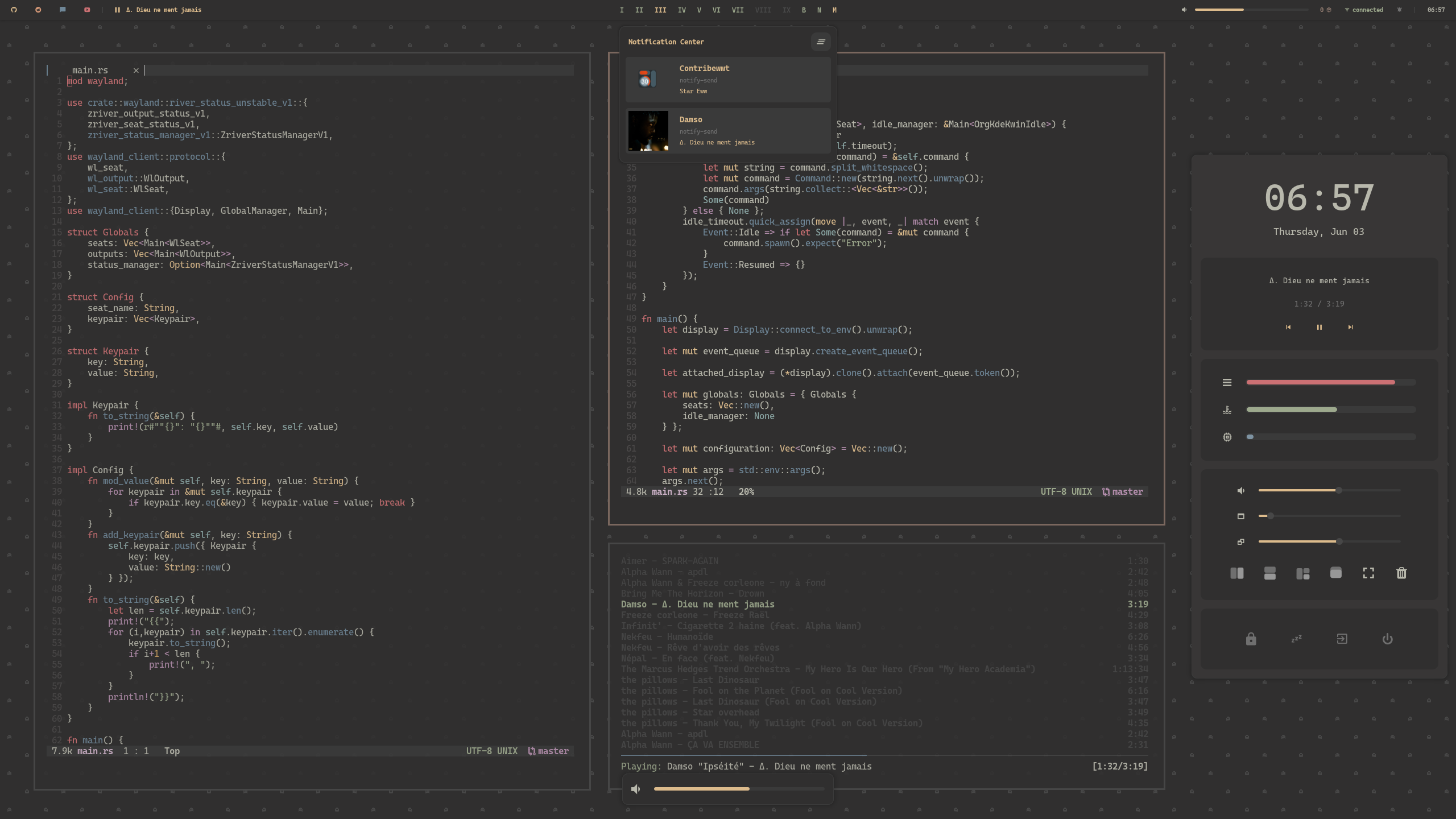Skip to next track in music widget
The width and height of the screenshot is (1456, 819).
1350,327
